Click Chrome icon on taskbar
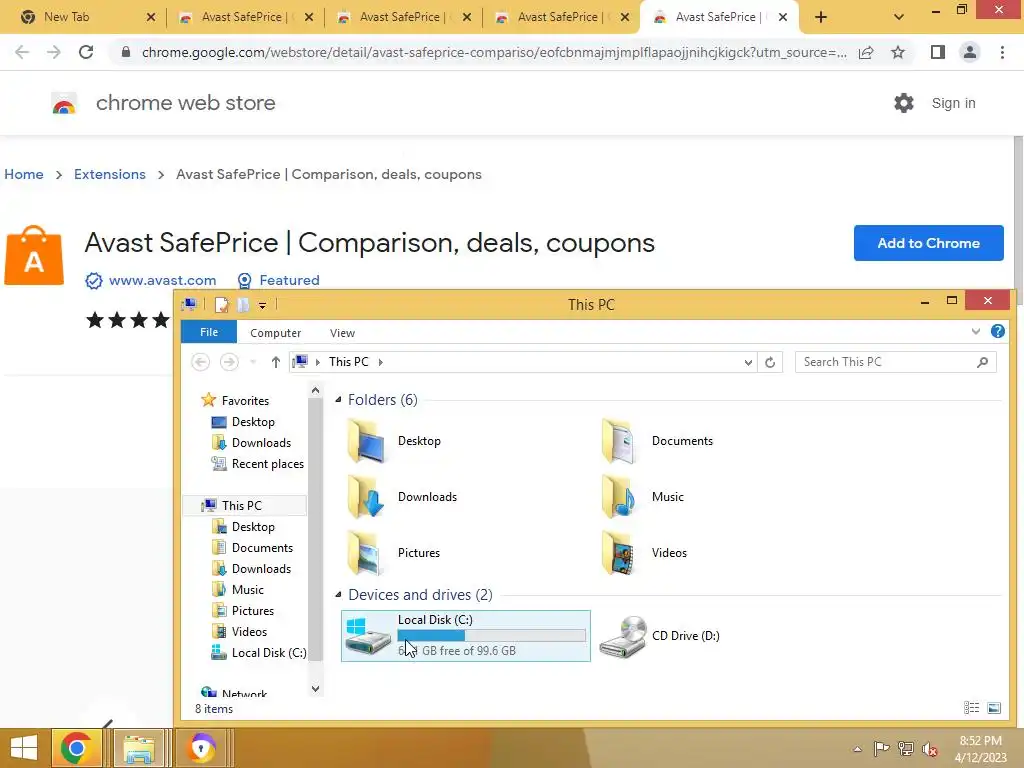The height and width of the screenshot is (768, 1024). 76,748
